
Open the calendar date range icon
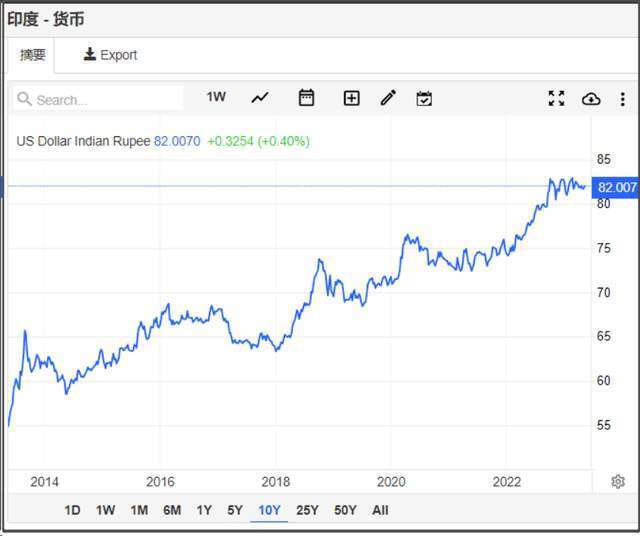point(306,98)
